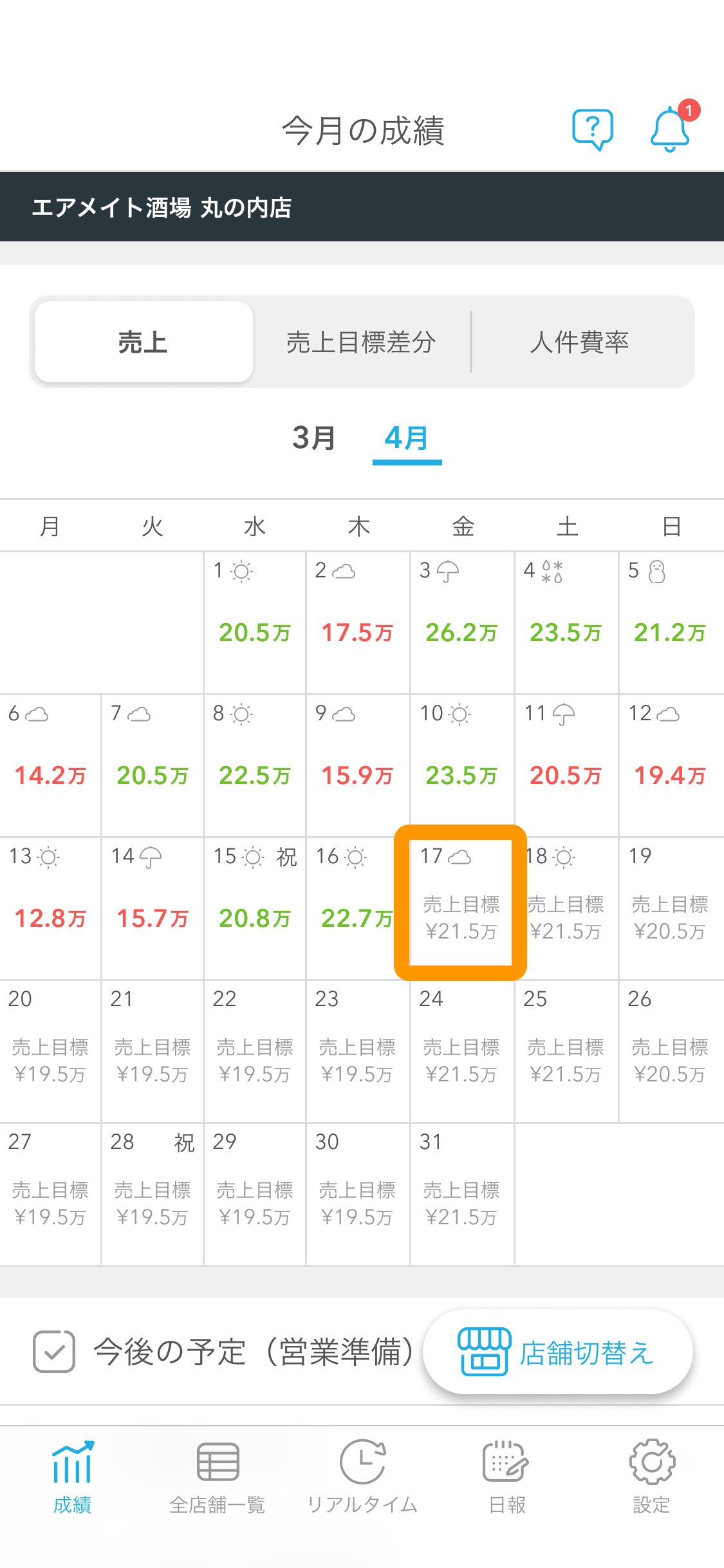Tap sleet weather icon on April 4
The height and width of the screenshot is (1568, 724).
click(x=552, y=571)
